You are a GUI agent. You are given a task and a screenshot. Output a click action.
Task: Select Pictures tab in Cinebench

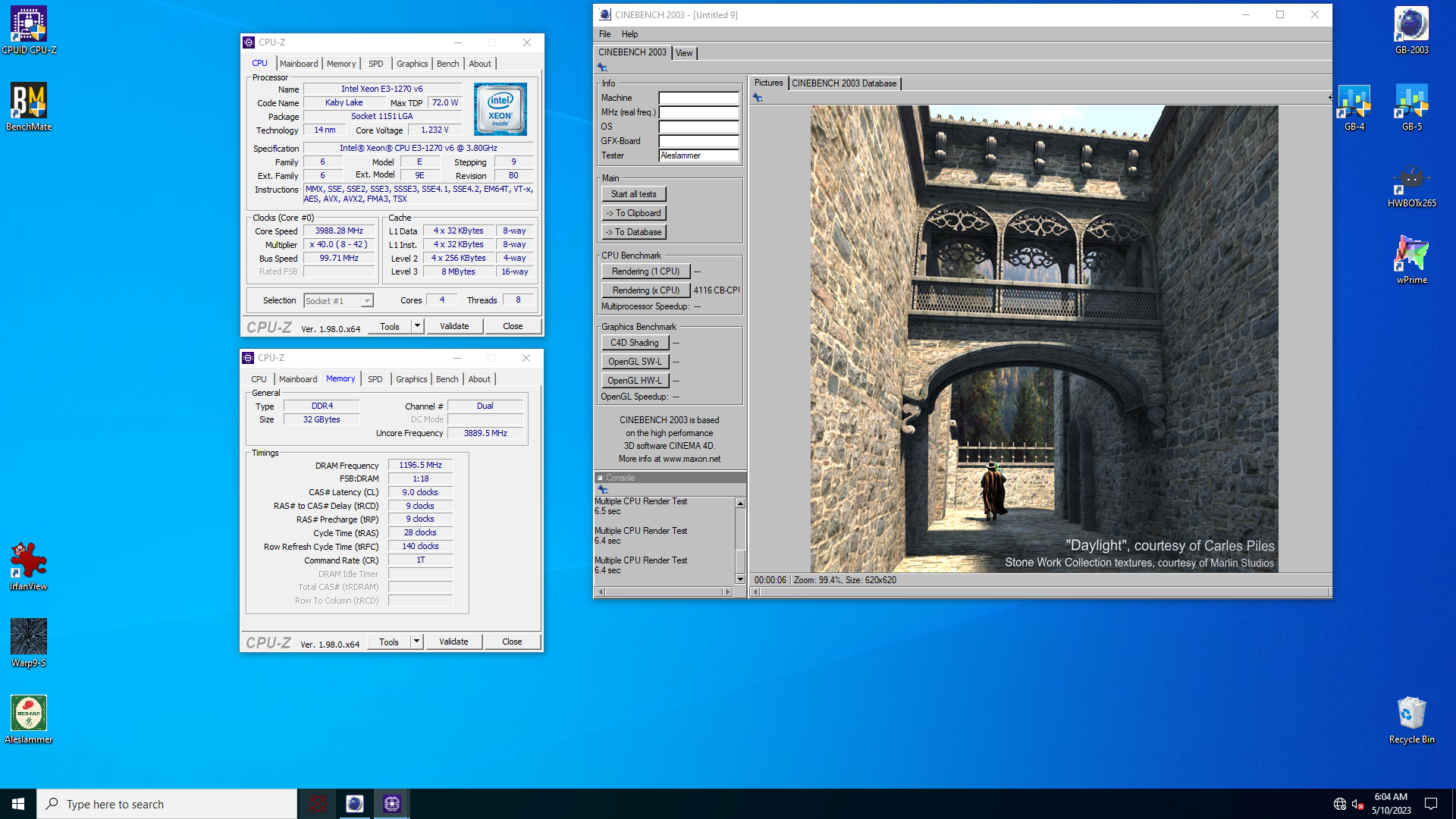(768, 83)
